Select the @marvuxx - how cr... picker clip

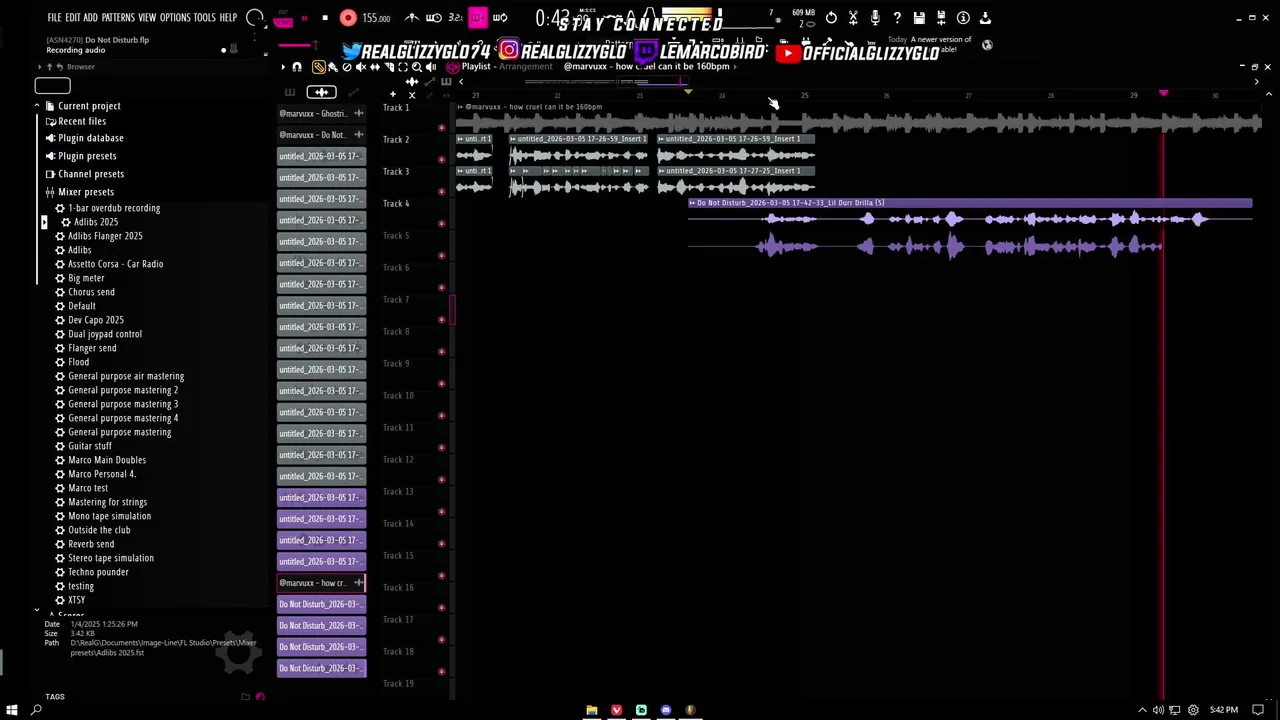(x=321, y=583)
